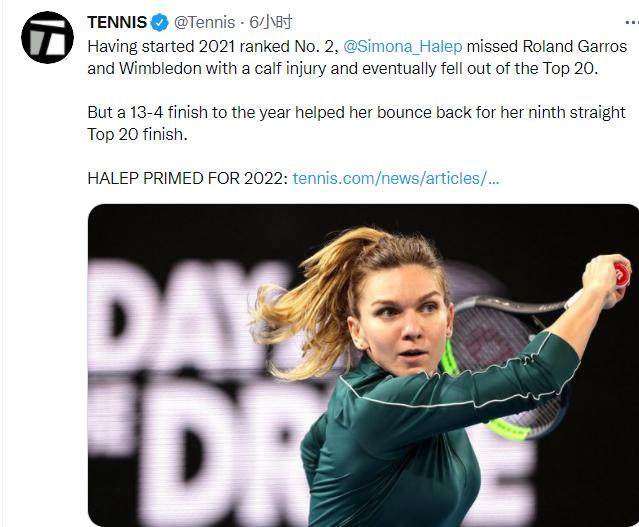
Task: Click the 6小时 tweet timestamp
Action: point(271,22)
